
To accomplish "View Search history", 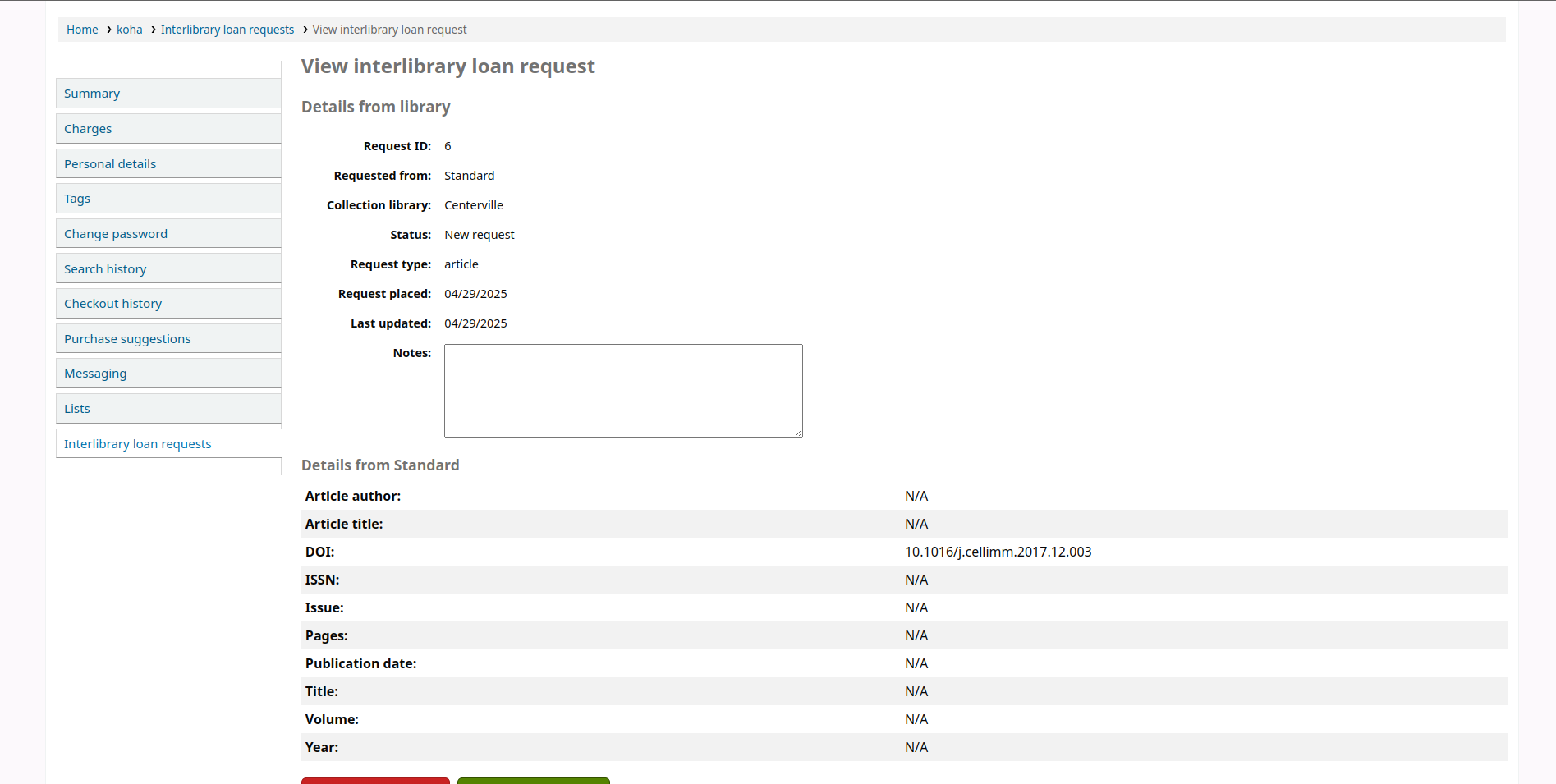I will tap(105, 269).
